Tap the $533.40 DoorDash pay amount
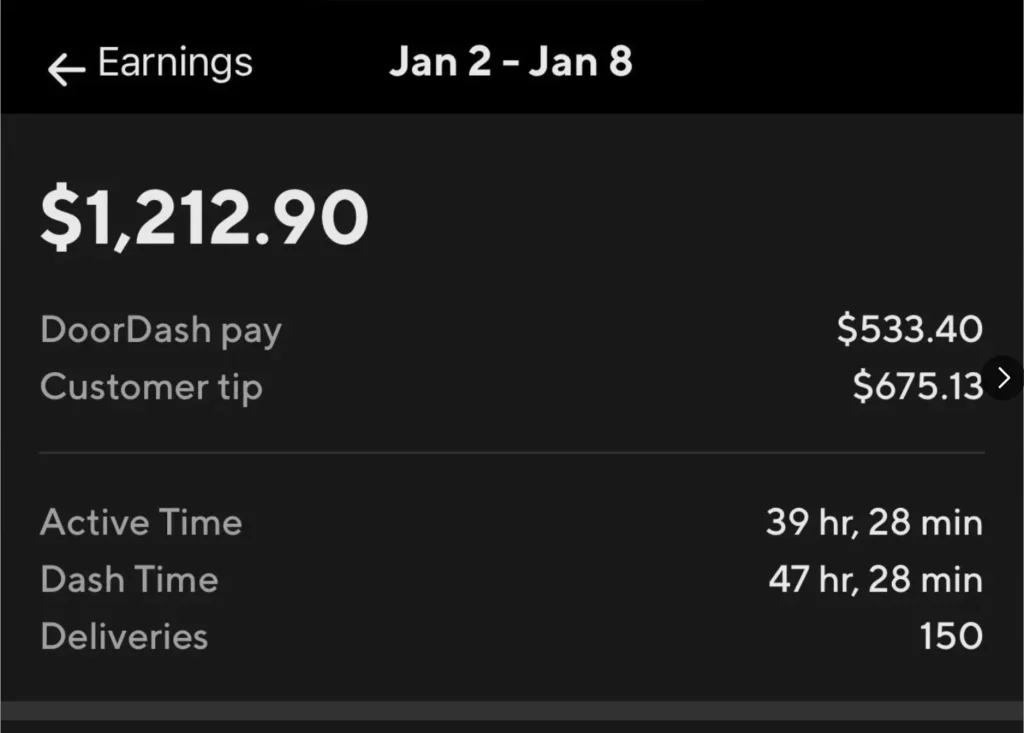 [x=910, y=329]
